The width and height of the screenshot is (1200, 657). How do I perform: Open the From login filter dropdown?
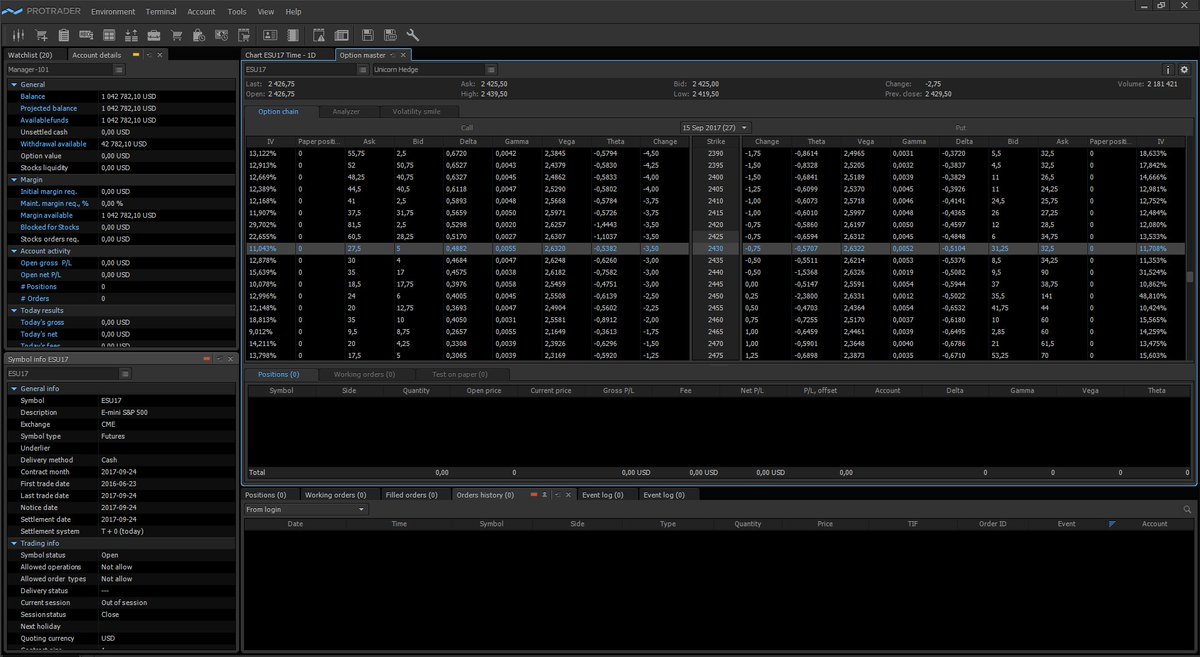306,510
